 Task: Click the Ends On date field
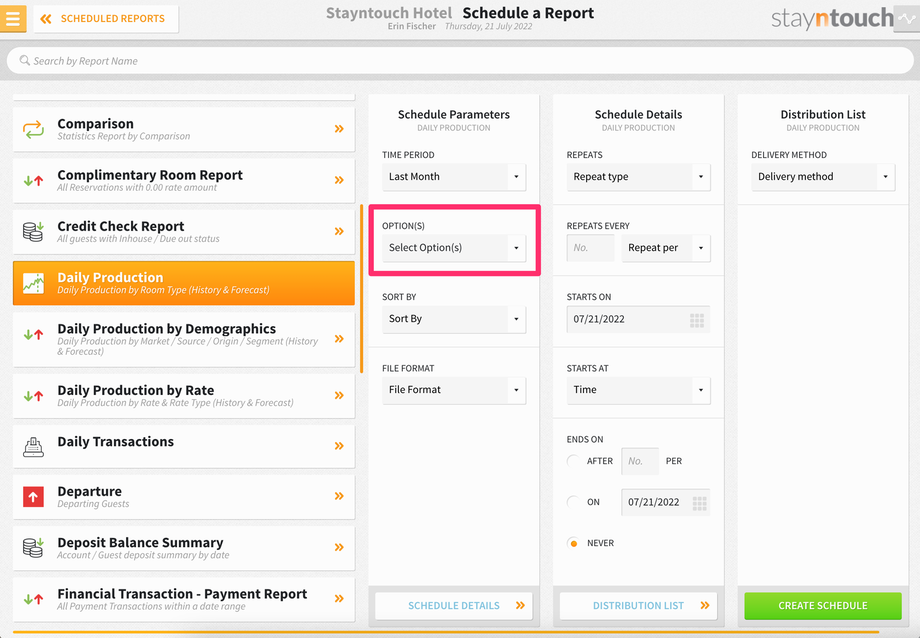click(666, 502)
